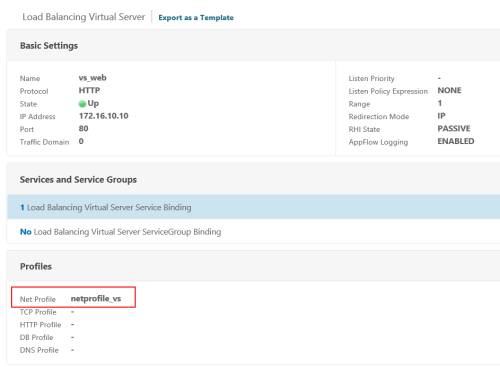Click the DB Profile label
The height and width of the screenshot is (367, 500).
pos(36,338)
